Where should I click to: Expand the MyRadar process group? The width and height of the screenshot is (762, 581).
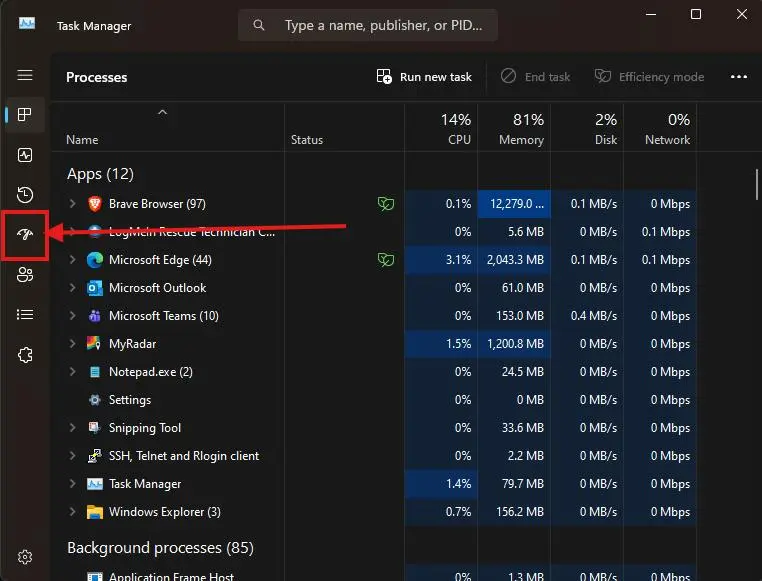[x=72, y=344]
